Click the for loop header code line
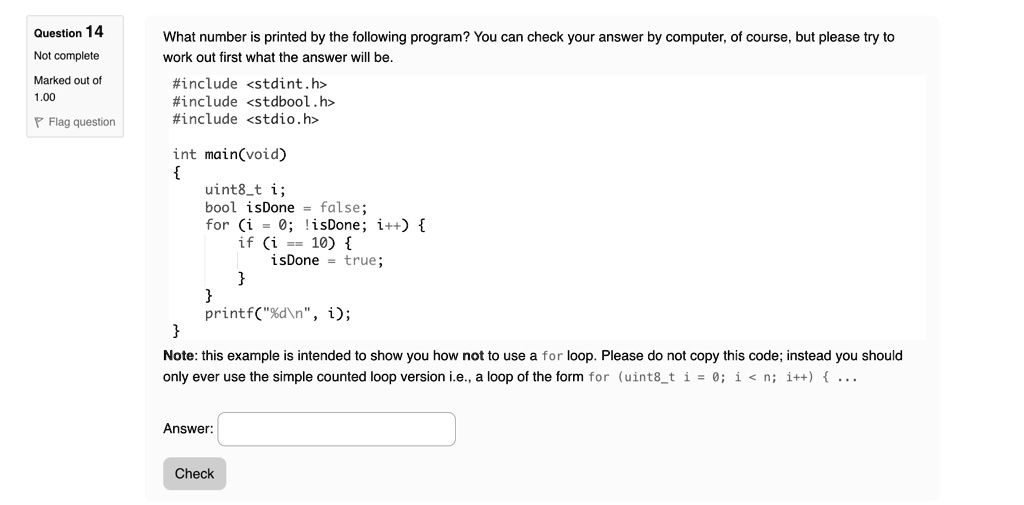Image resolution: width=1024 pixels, height=505 pixels. tap(315, 225)
